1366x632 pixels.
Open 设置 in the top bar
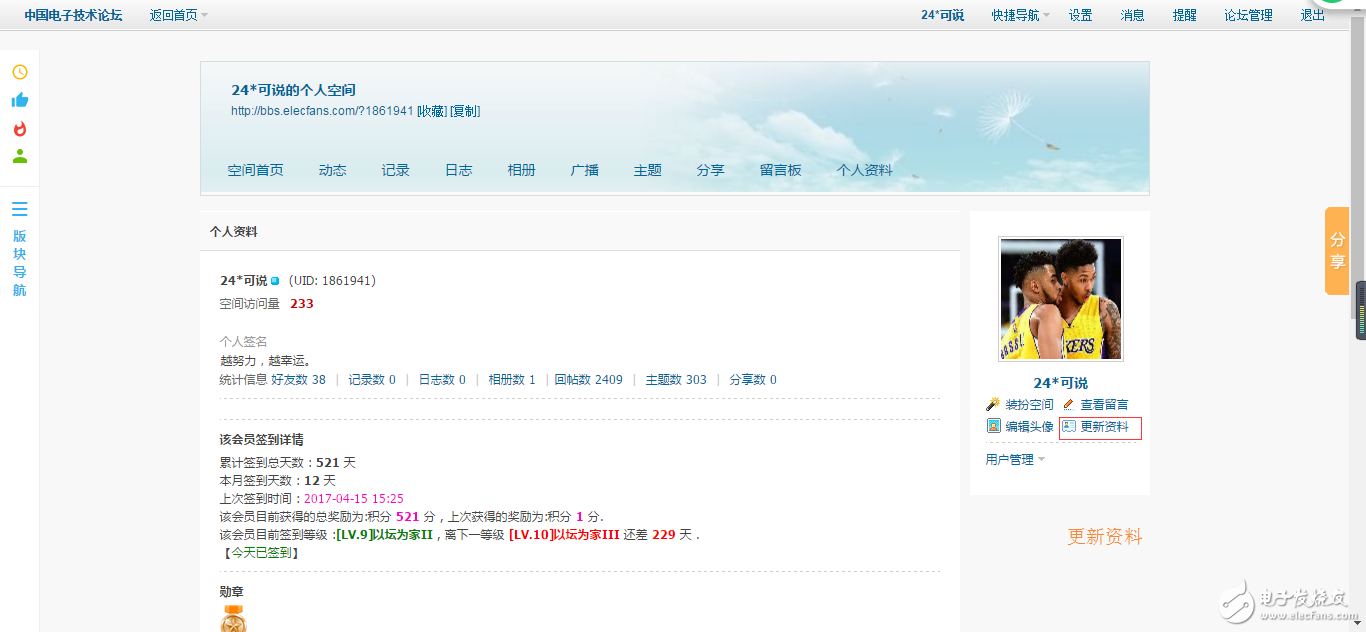coord(1080,15)
